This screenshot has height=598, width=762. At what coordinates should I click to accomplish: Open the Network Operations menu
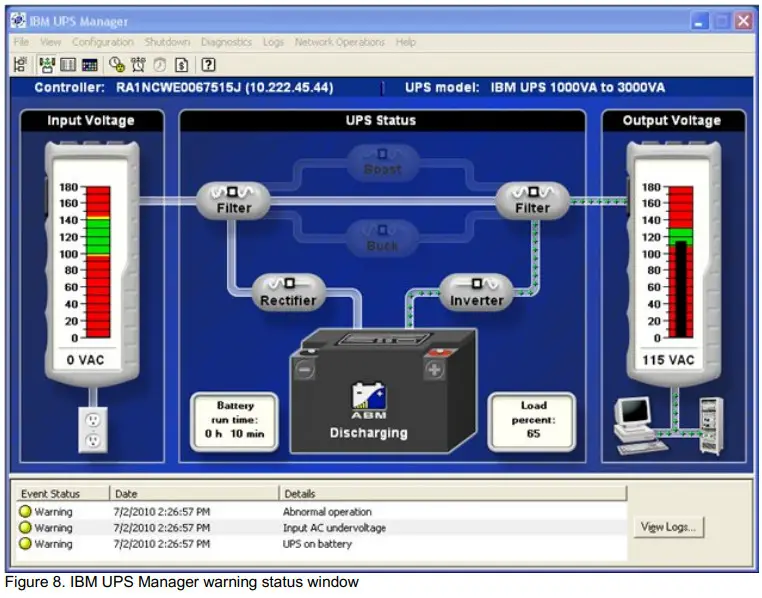(x=339, y=42)
